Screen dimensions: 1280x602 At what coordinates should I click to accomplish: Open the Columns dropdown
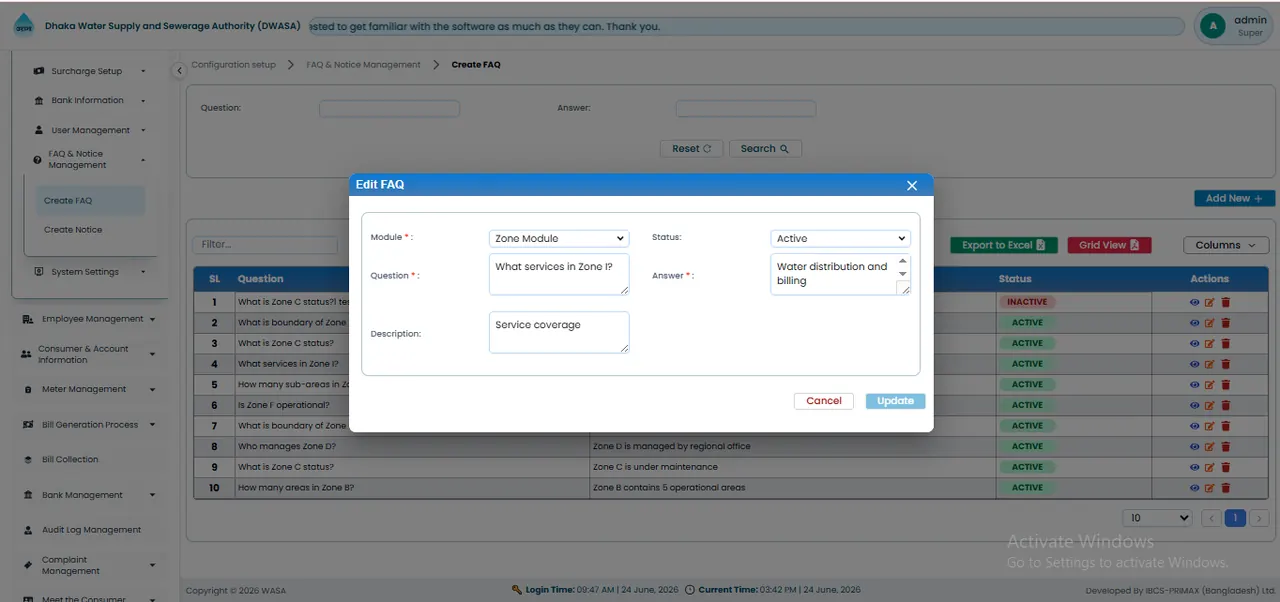[1226, 245]
